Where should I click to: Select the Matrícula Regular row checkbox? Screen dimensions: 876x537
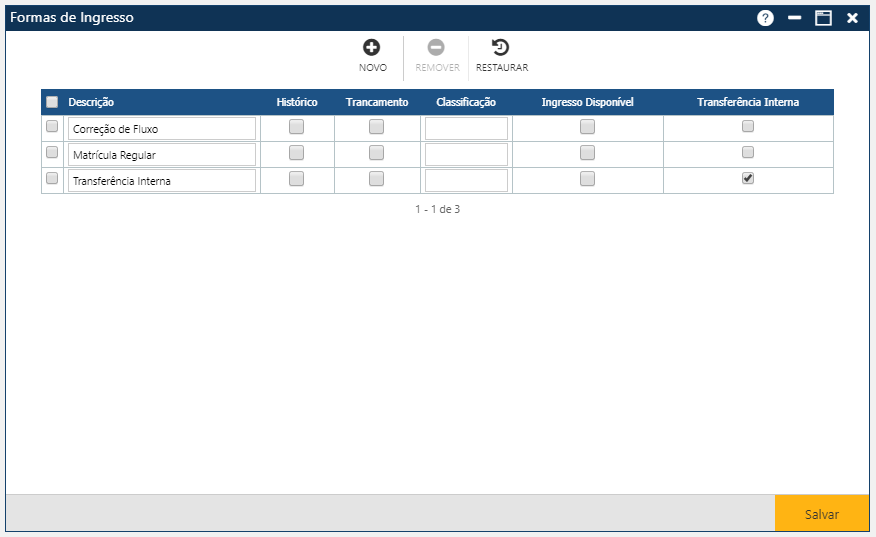[52, 152]
